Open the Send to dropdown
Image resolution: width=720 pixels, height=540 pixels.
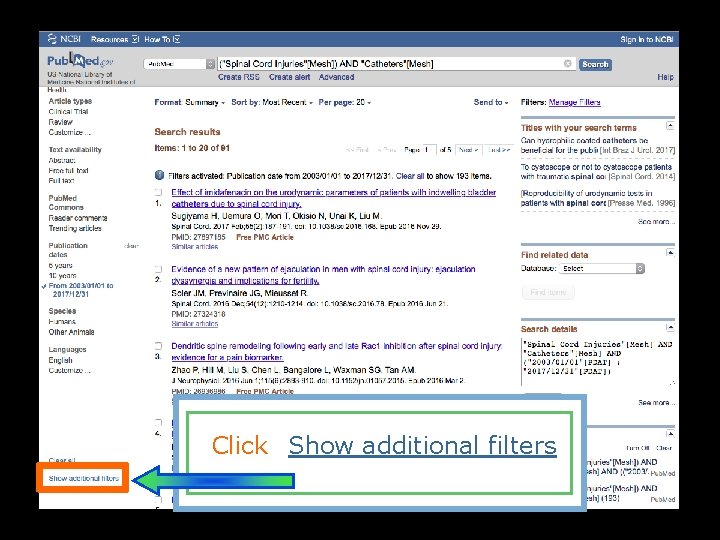pos(491,102)
